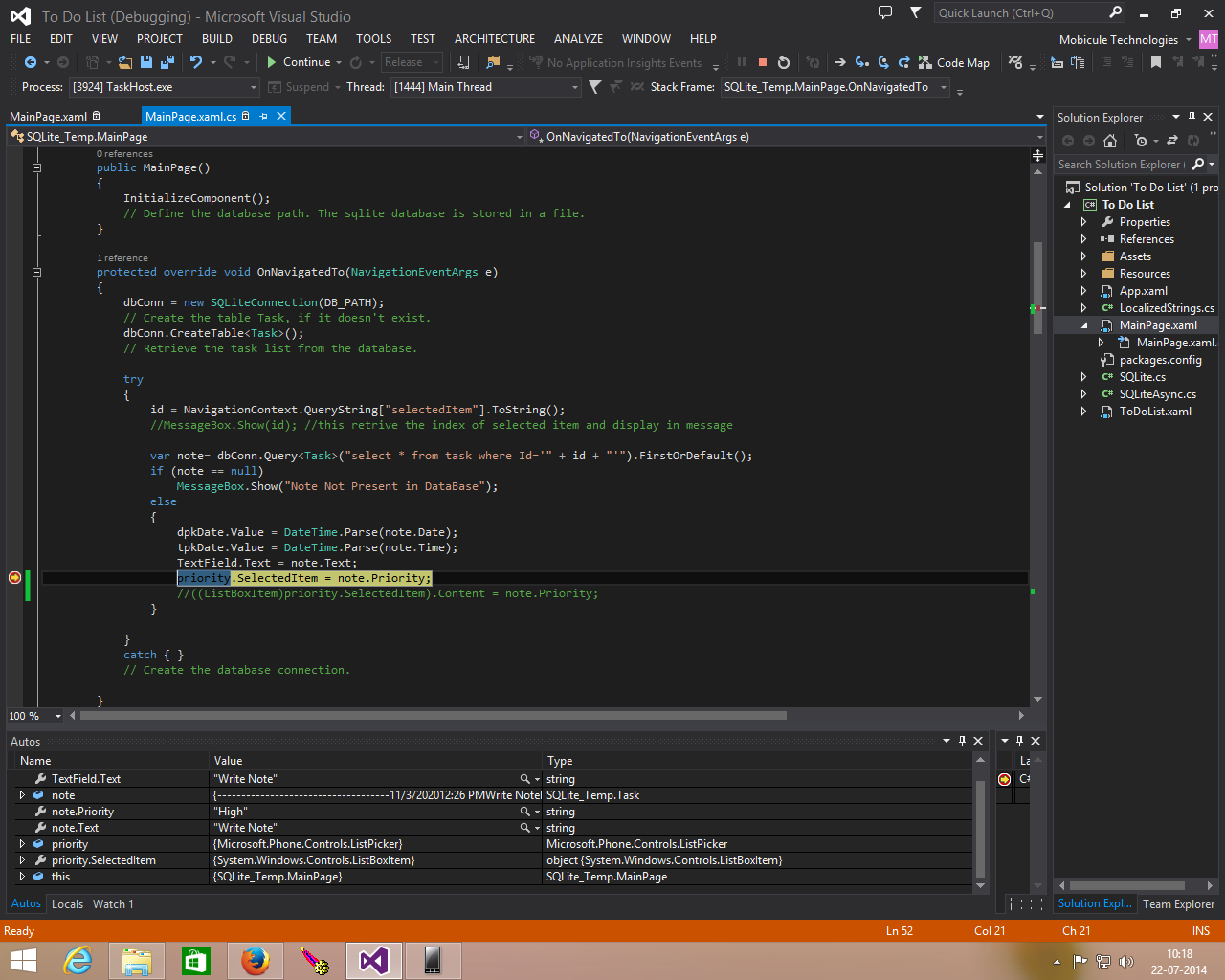The width and height of the screenshot is (1225, 980).
Task: Switch to the Watch 1 tab
Action: 113,904
